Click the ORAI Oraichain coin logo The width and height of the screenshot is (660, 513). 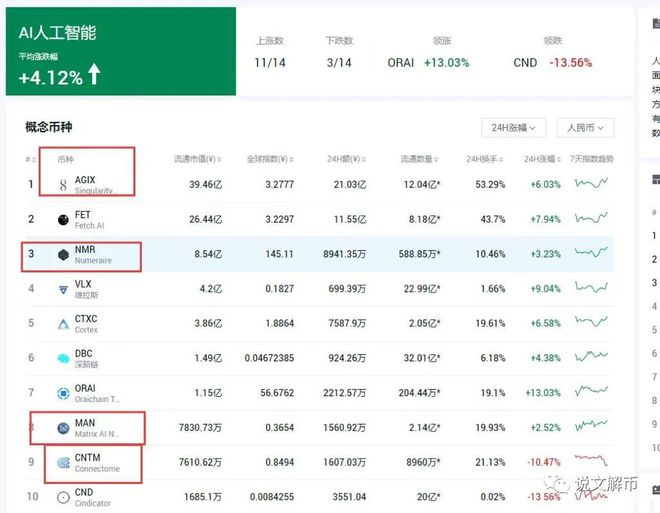[63, 393]
